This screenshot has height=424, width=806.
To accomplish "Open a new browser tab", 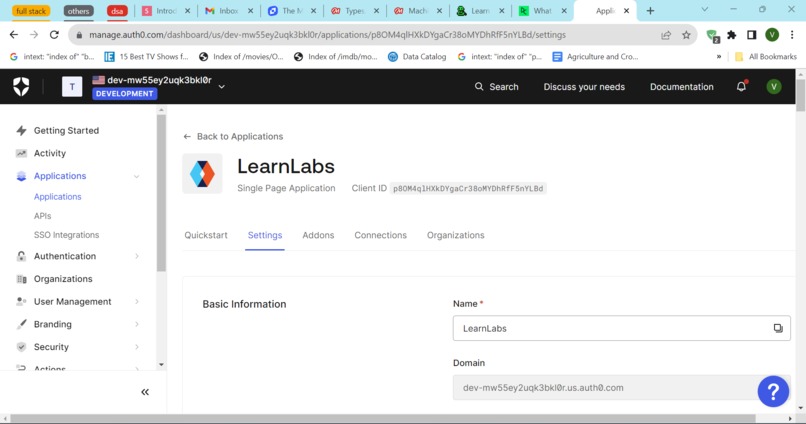I will pyautogui.click(x=650, y=11).
